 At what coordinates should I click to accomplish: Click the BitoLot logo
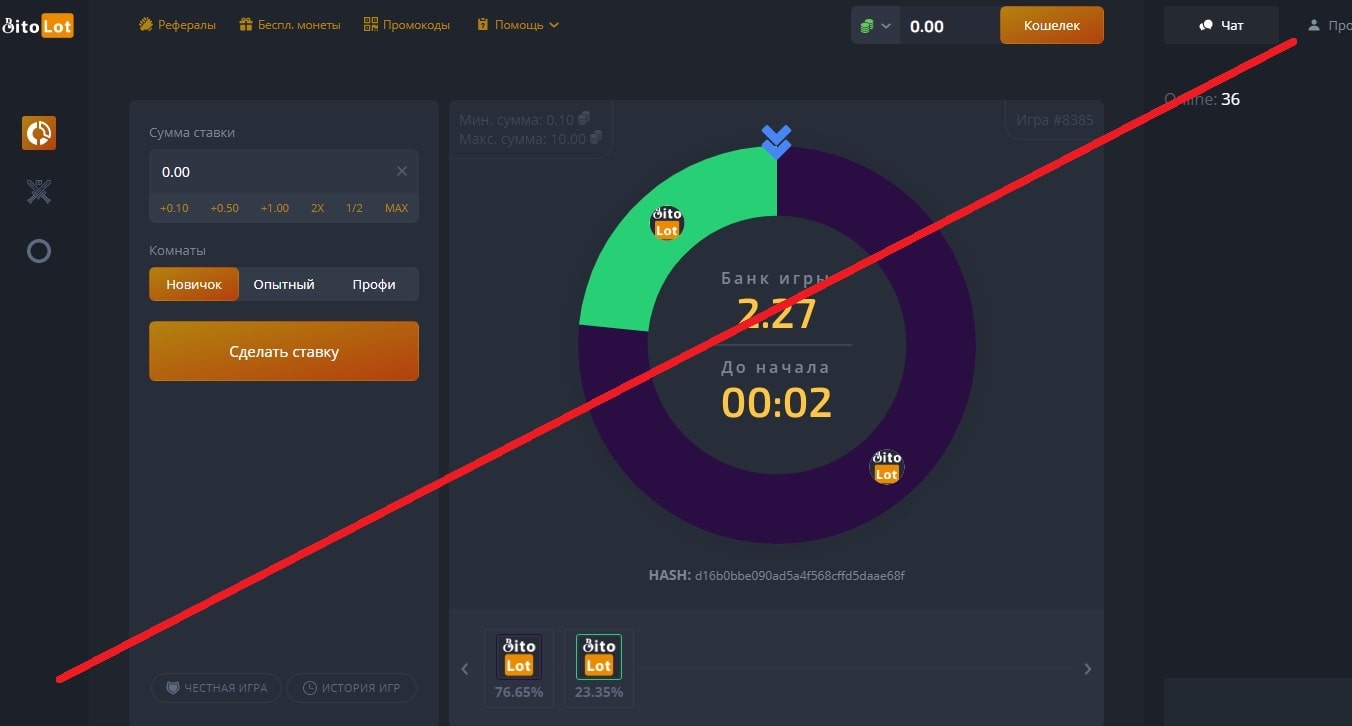click(37, 26)
